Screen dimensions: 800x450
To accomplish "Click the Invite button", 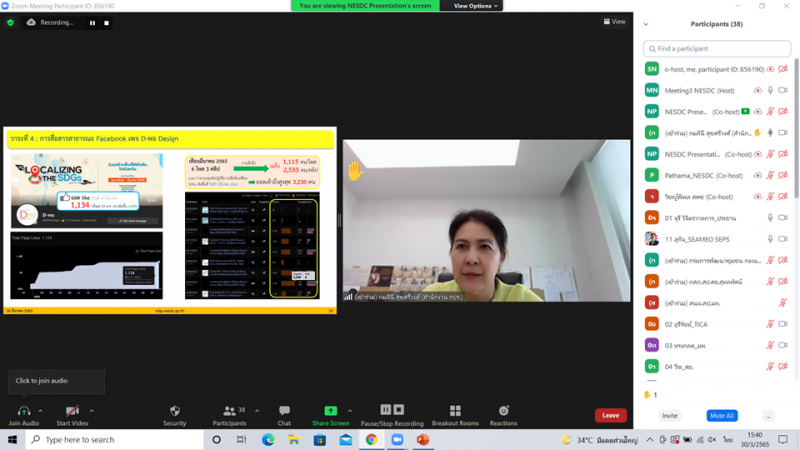I will [x=669, y=416].
